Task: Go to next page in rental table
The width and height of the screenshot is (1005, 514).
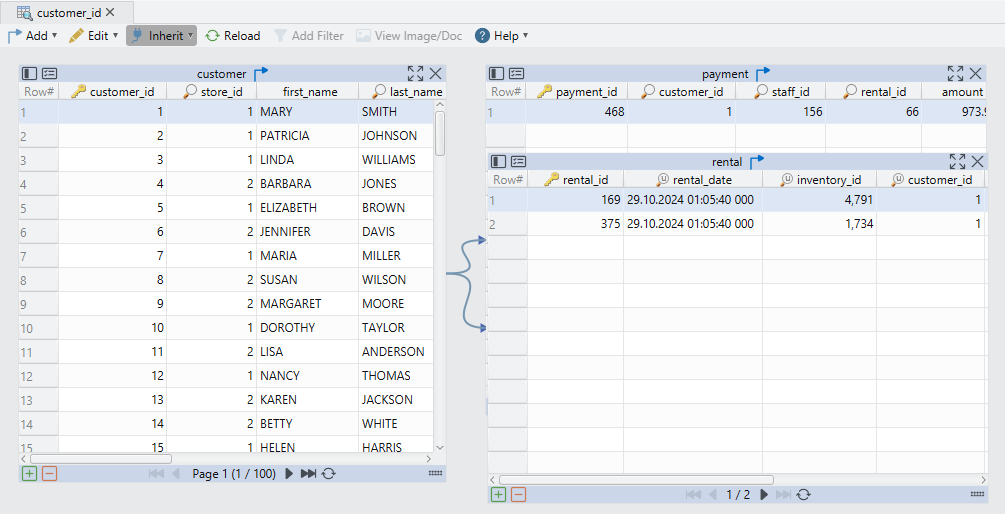Action: coord(764,494)
